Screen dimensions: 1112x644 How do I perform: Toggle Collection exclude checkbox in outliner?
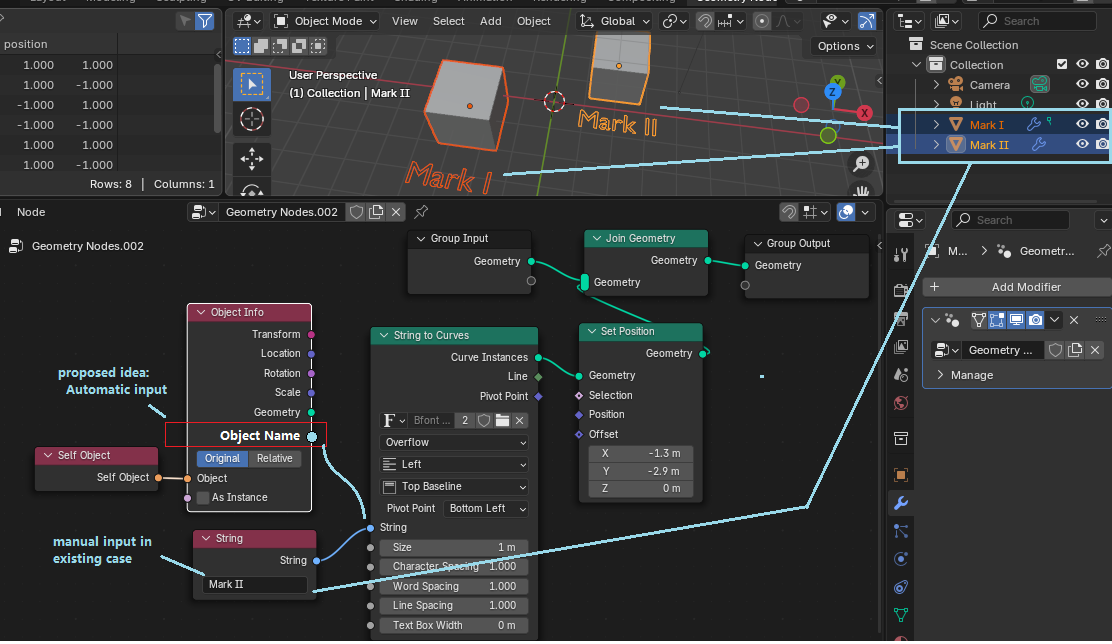[1062, 65]
